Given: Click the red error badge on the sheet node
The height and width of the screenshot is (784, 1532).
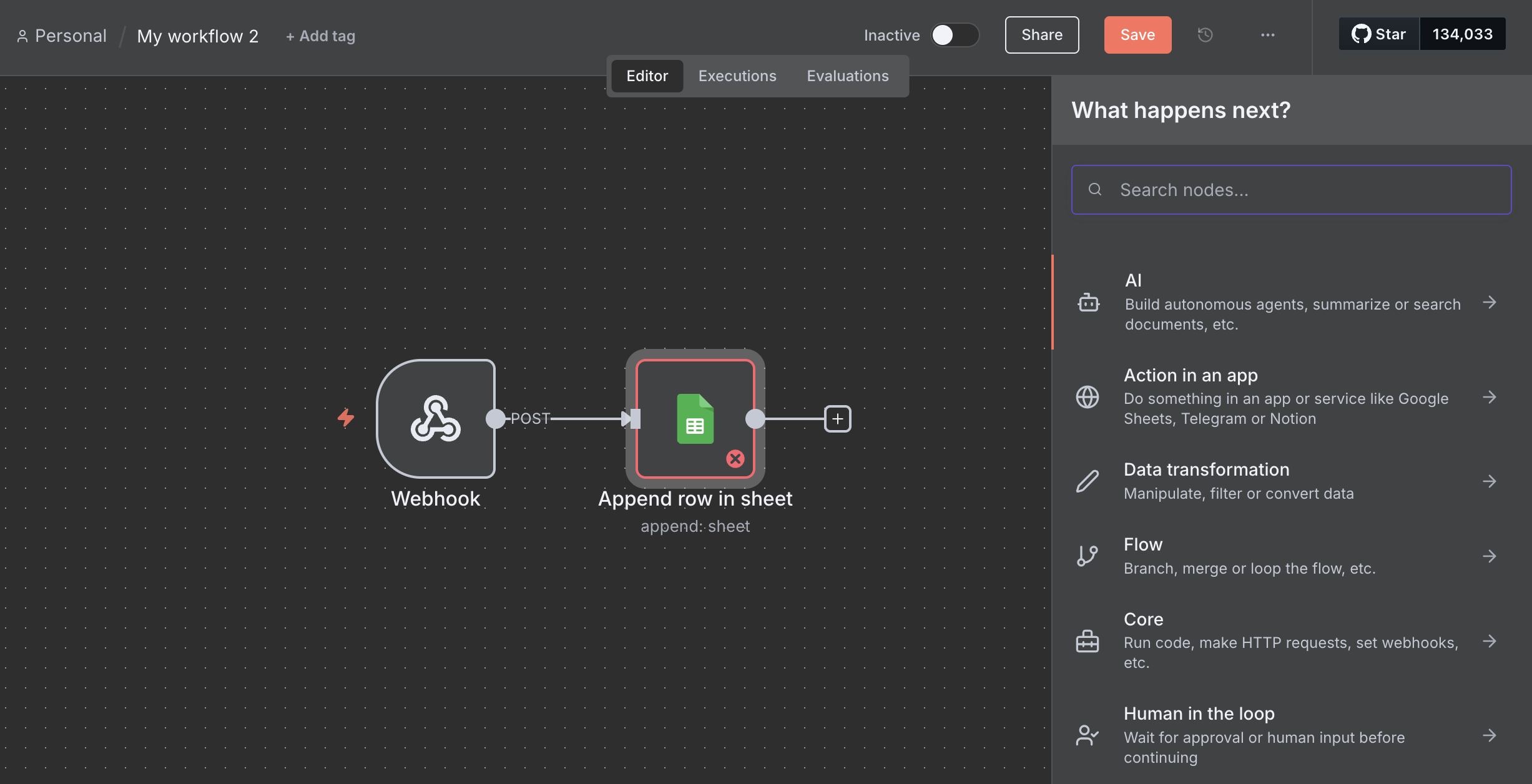Looking at the screenshot, I should 735,459.
